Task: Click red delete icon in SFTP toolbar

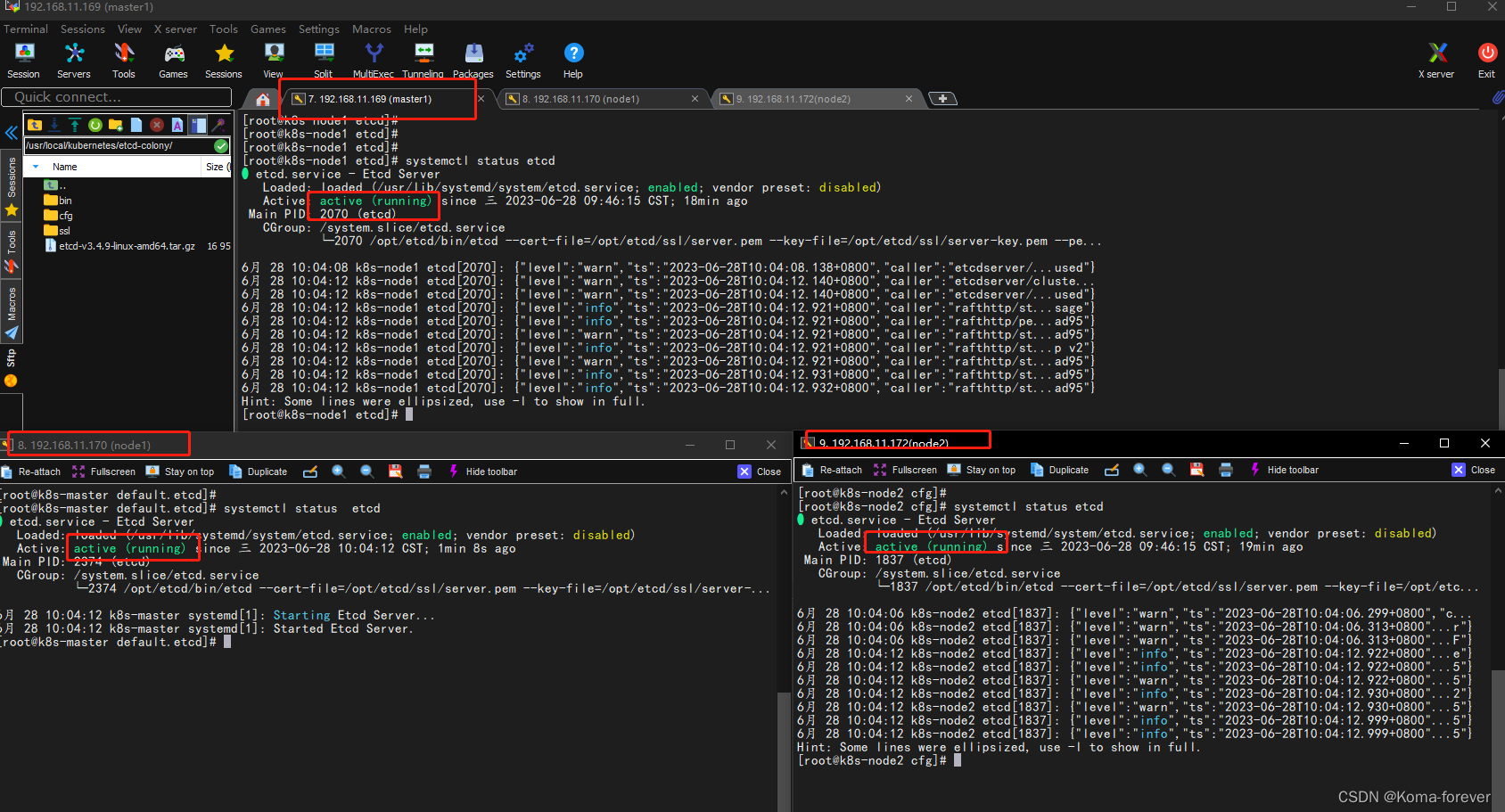Action: pyautogui.click(x=157, y=125)
